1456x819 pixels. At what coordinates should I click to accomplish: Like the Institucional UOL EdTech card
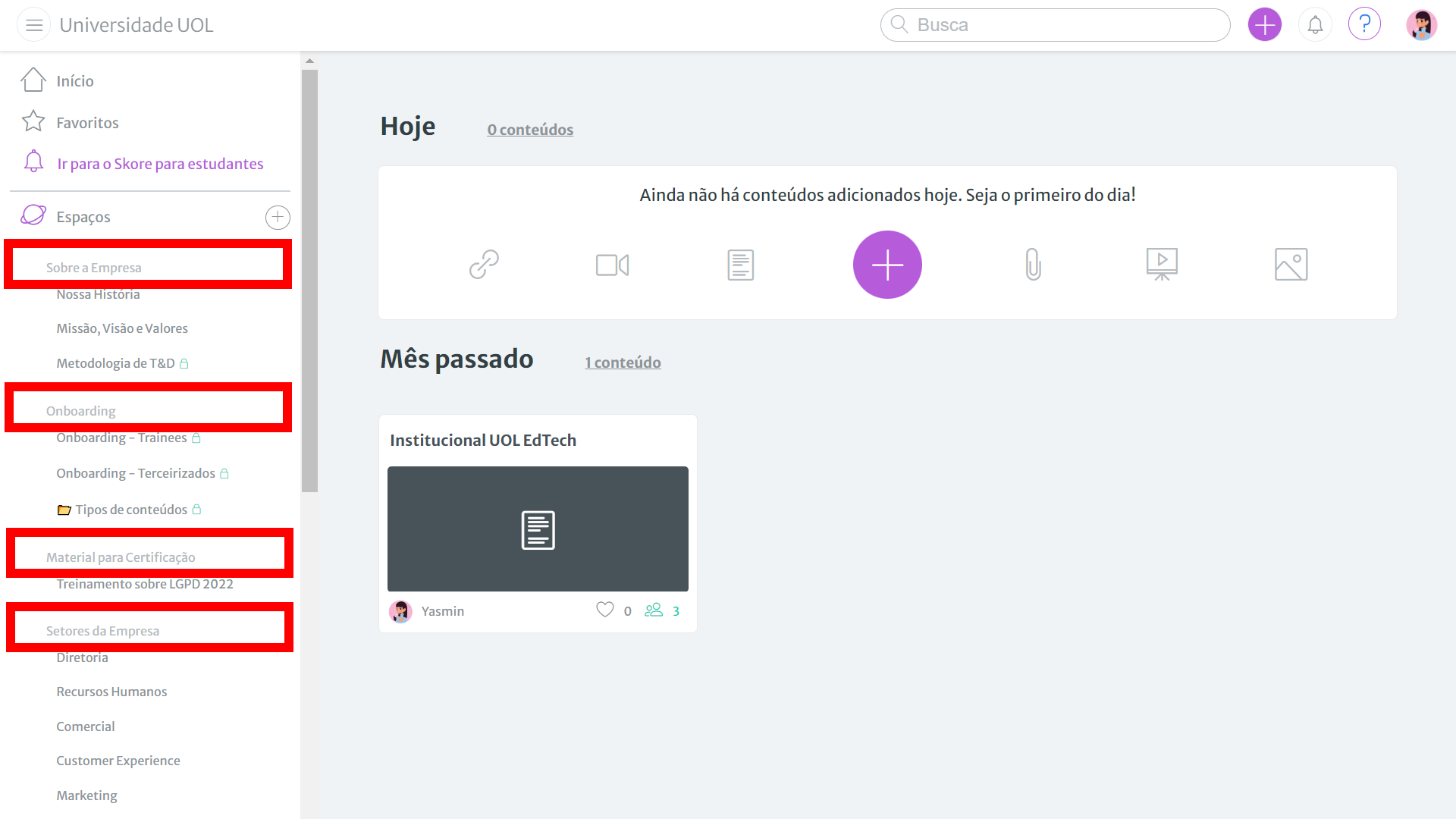coord(604,610)
